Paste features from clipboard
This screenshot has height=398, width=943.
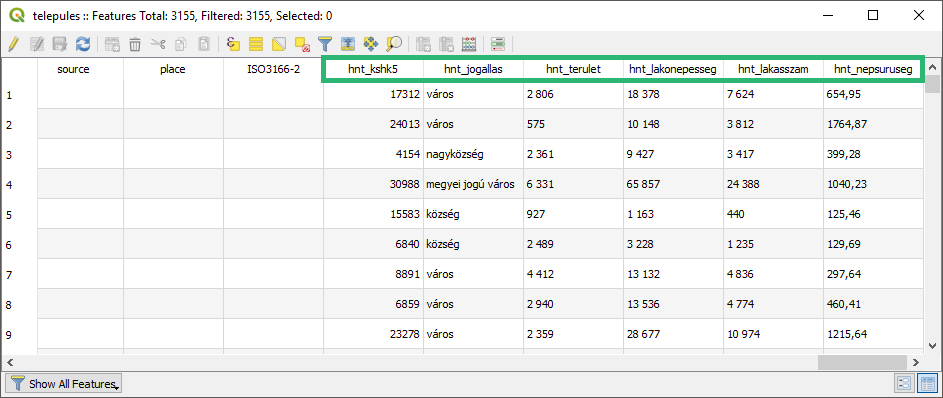click(x=204, y=43)
